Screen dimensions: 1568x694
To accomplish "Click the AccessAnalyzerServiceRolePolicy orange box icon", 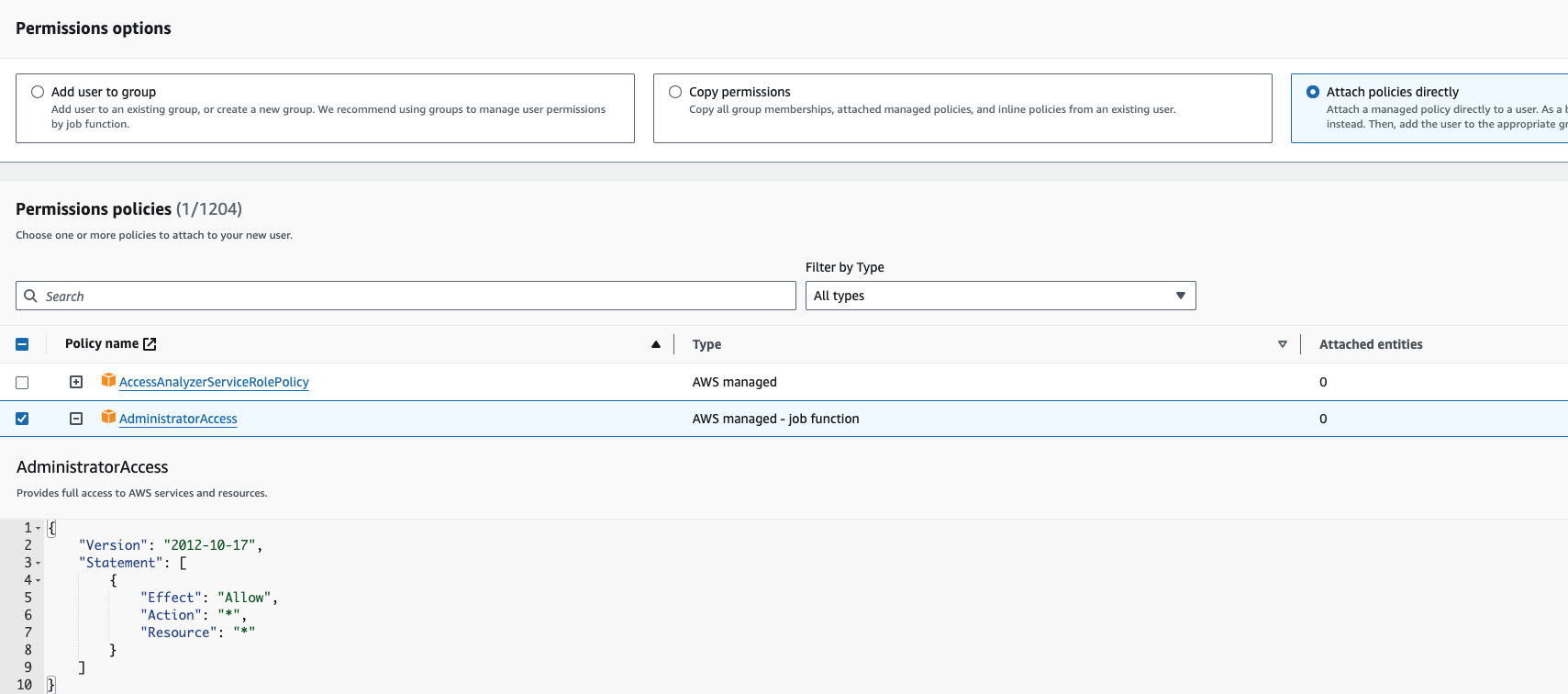I will tap(108, 380).
